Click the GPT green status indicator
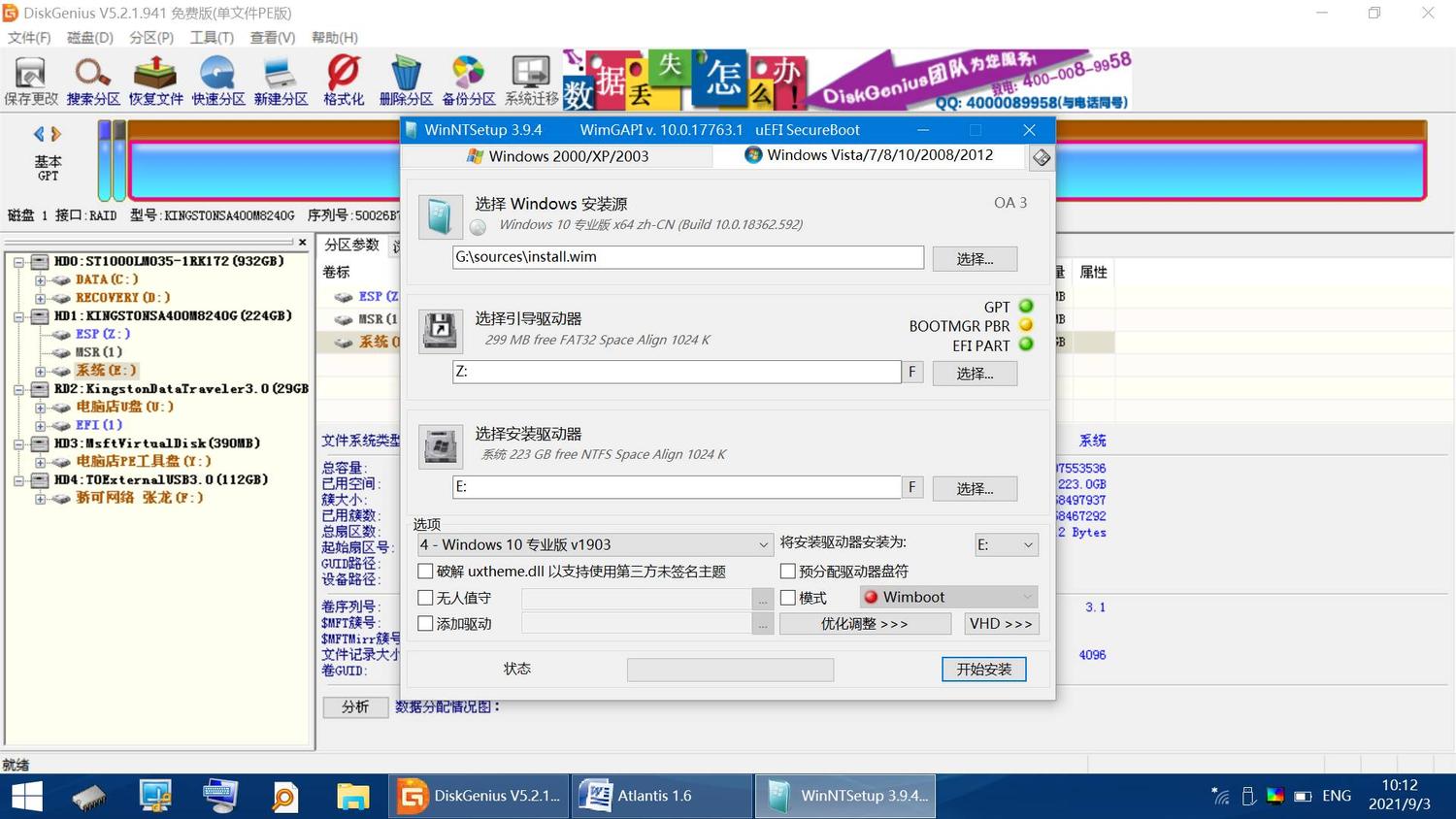This screenshot has height=819, width=1456. [x=1026, y=307]
